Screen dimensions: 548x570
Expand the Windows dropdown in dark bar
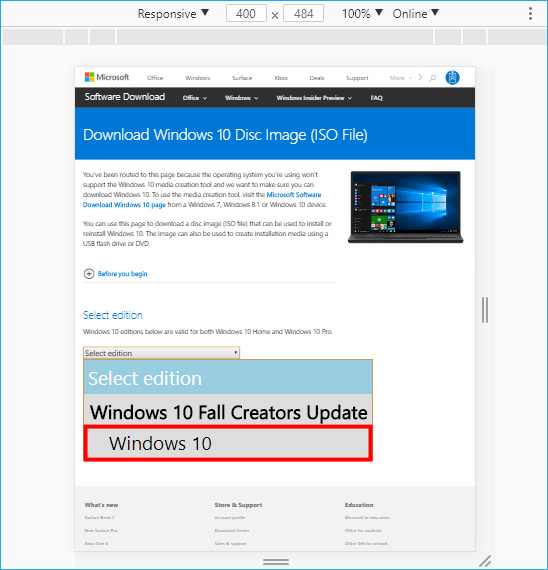(x=241, y=98)
